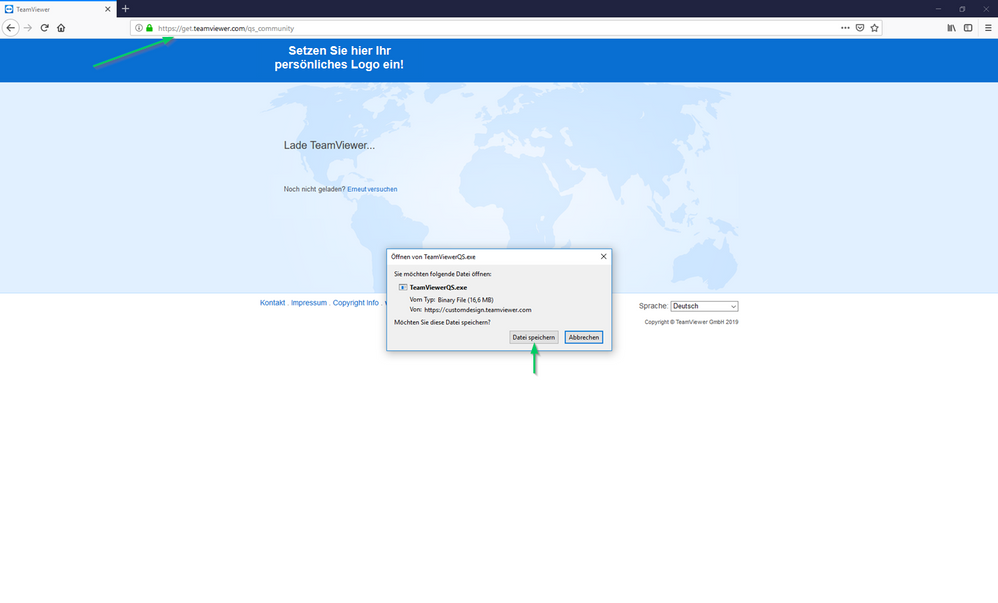Image resolution: width=998 pixels, height=603 pixels.
Task: Click the browser forward arrow
Action: click(27, 28)
